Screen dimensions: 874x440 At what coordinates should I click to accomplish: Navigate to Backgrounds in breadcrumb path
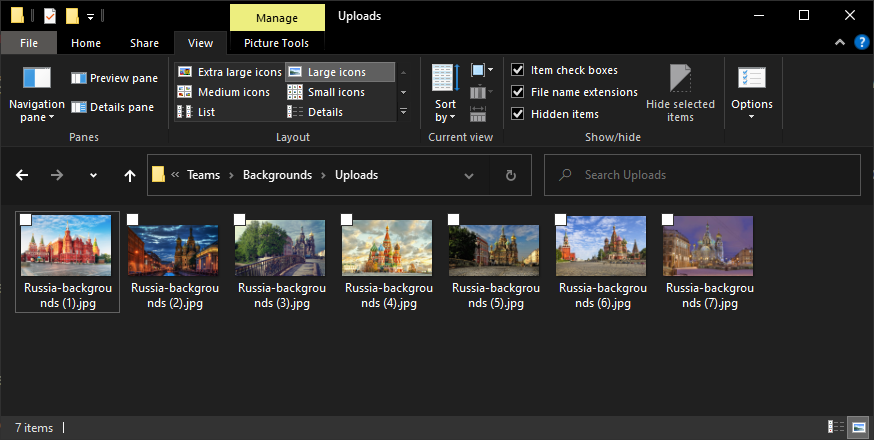pos(275,175)
